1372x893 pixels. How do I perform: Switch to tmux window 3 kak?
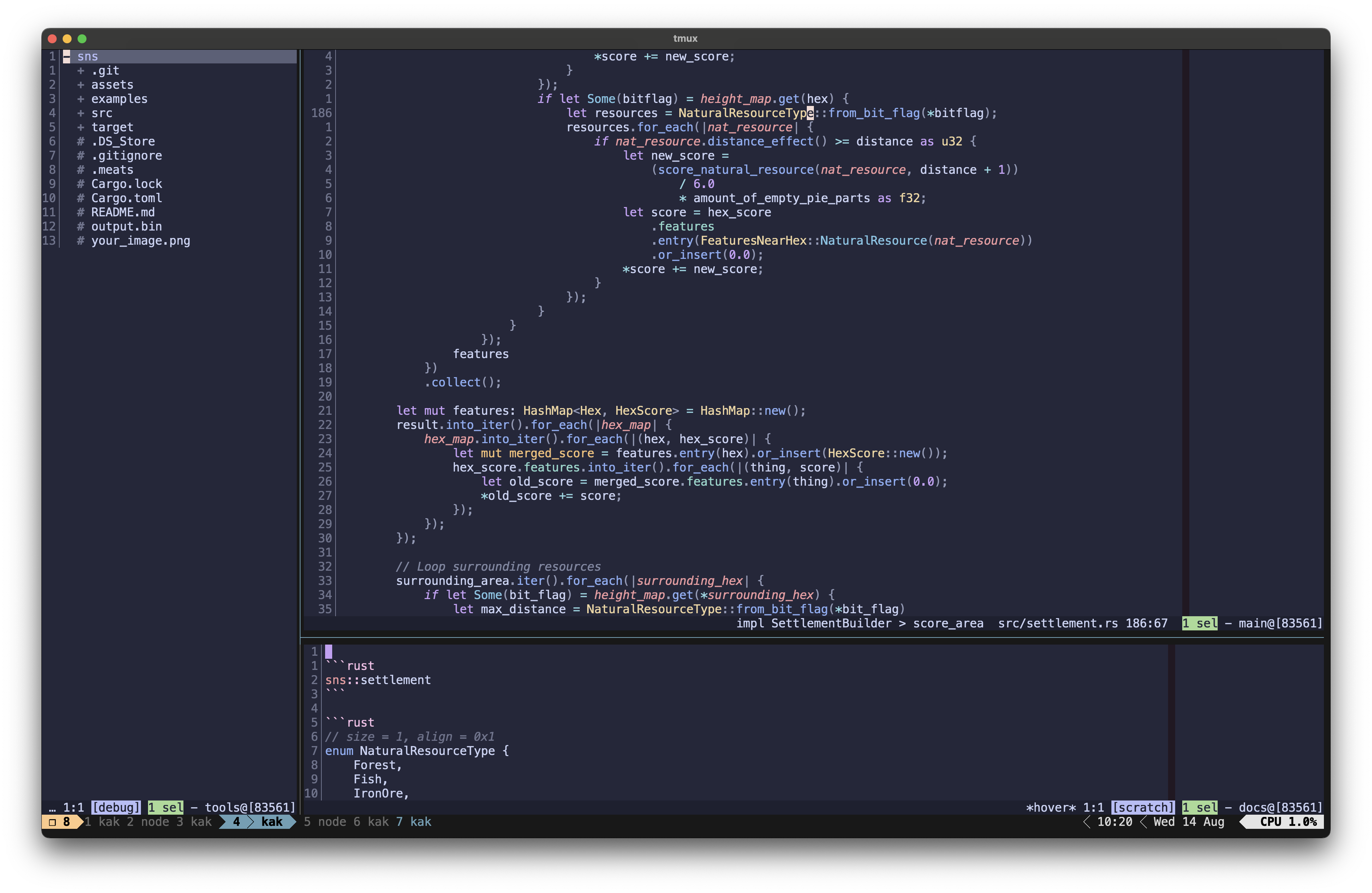[194, 821]
